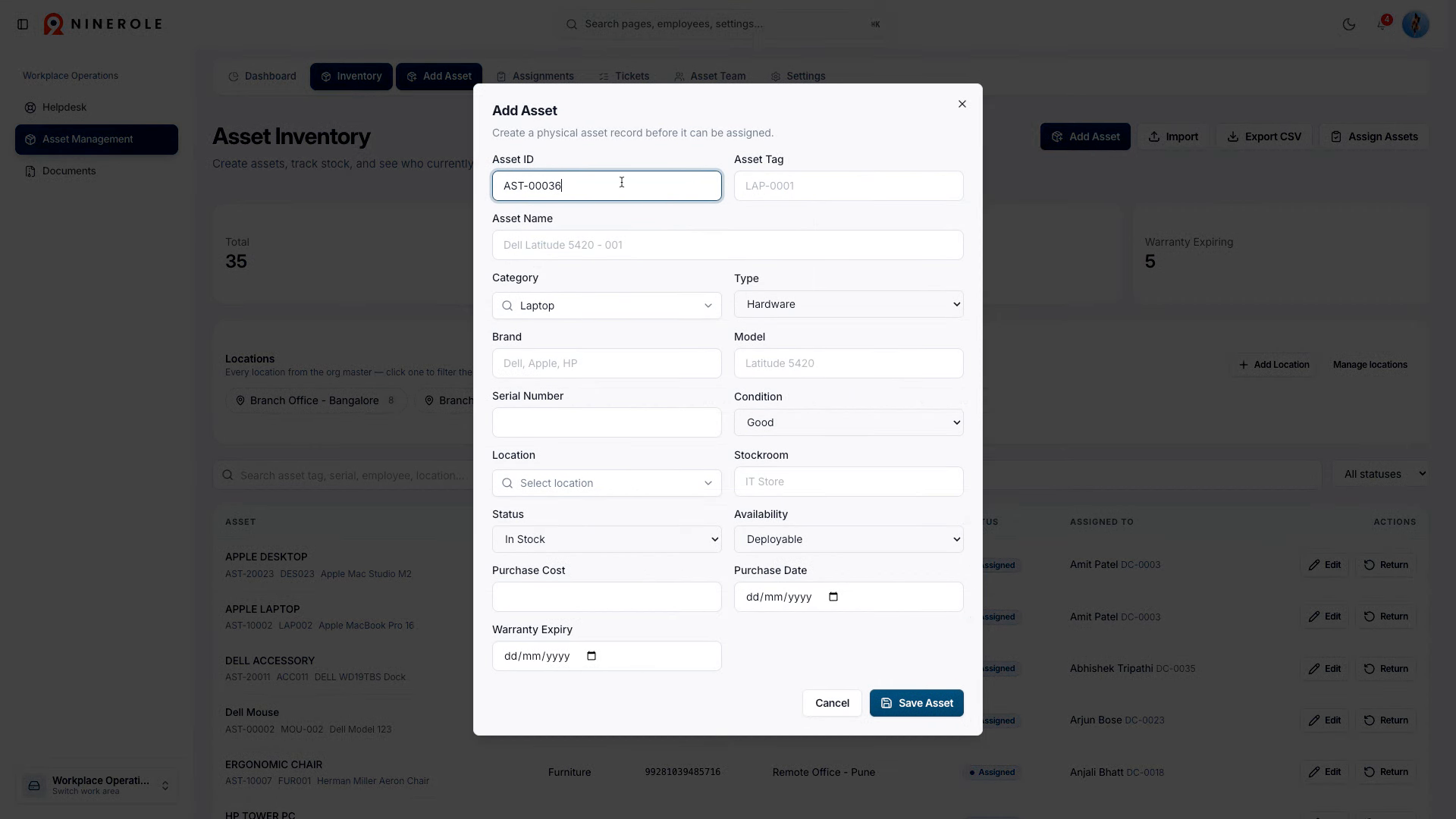Return the Ergonomic Chair asset
The image size is (1456, 819).
(x=1386, y=772)
